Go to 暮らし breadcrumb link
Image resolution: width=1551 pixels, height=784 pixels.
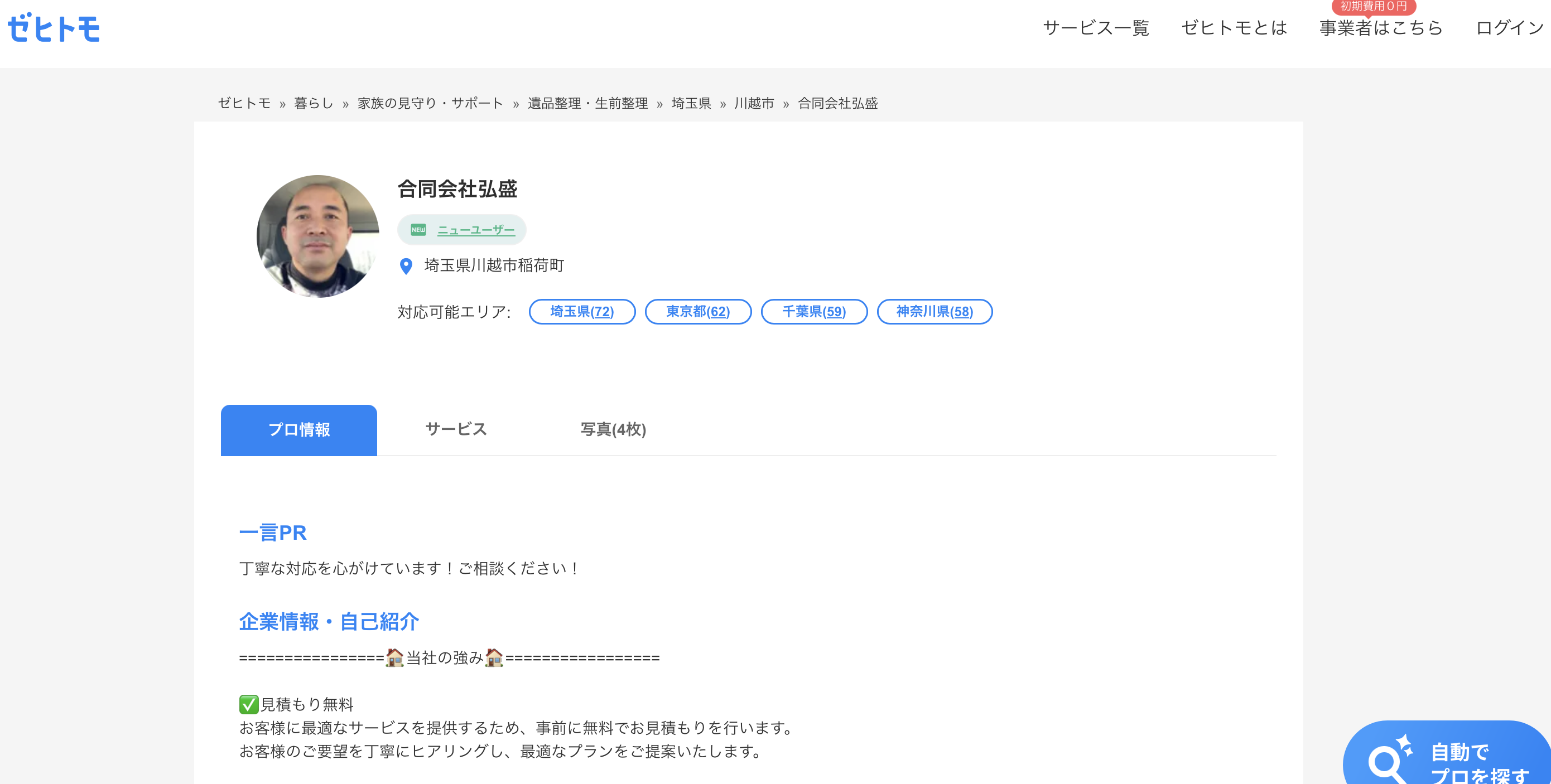click(314, 104)
